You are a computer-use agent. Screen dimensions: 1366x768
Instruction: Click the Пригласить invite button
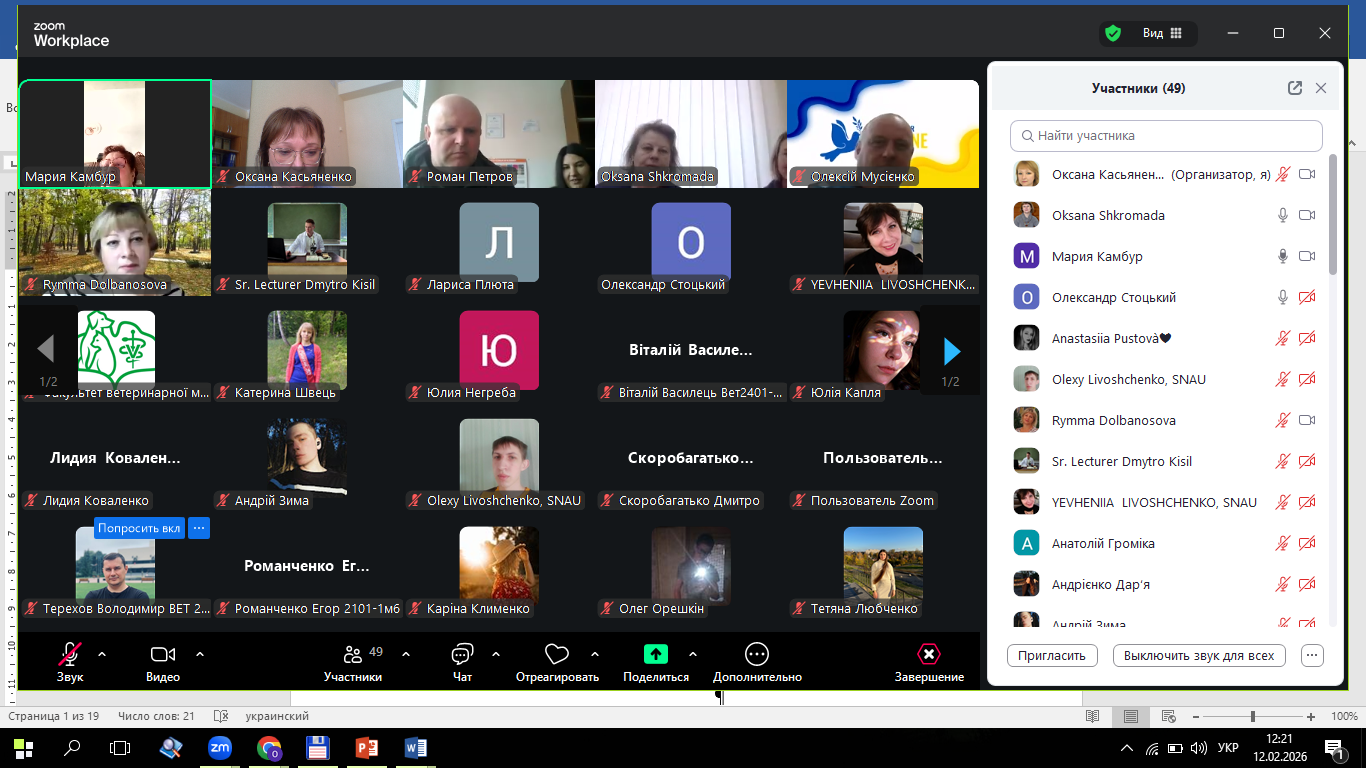[1052, 656]
